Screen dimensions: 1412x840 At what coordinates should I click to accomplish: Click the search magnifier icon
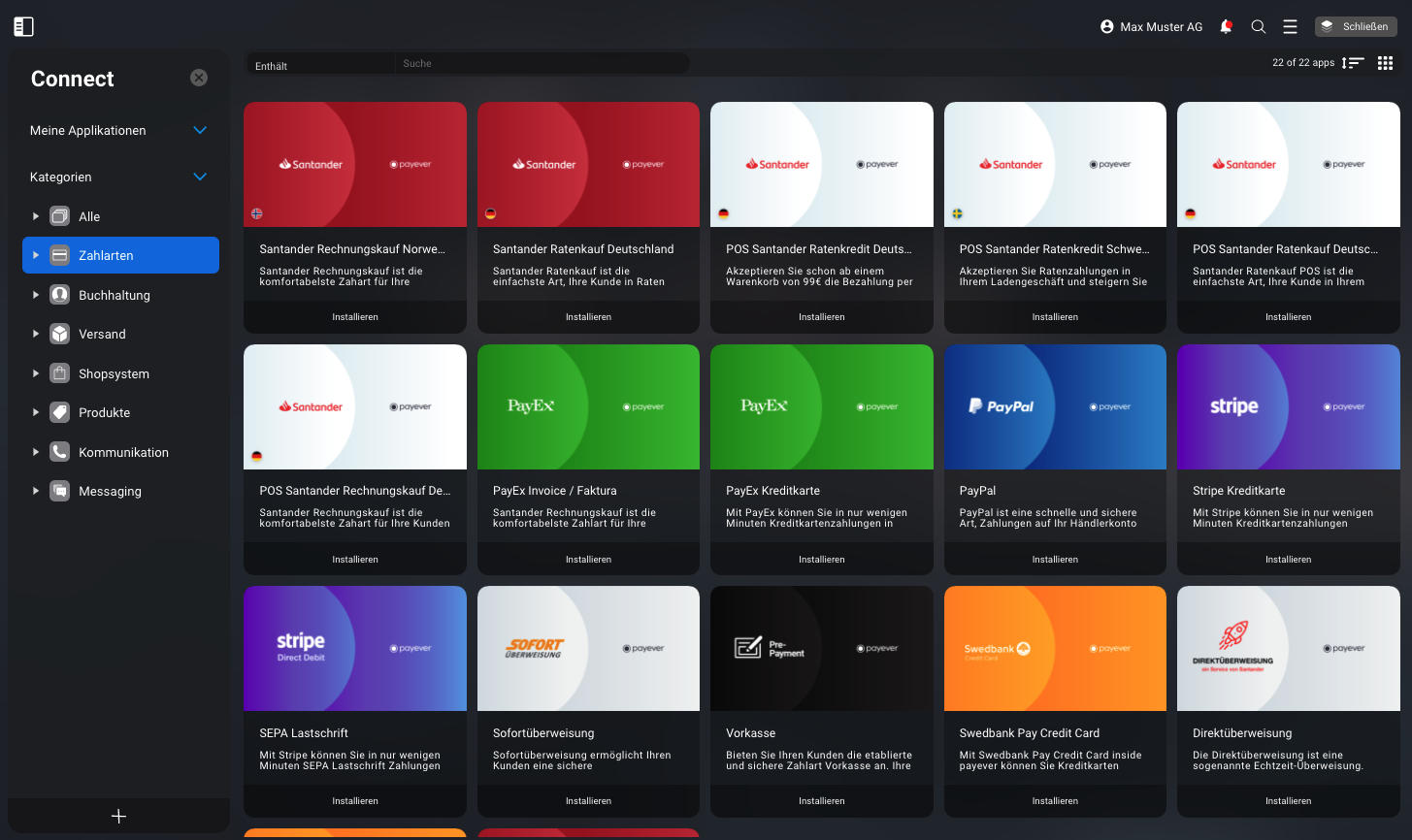pos(1259,27)
